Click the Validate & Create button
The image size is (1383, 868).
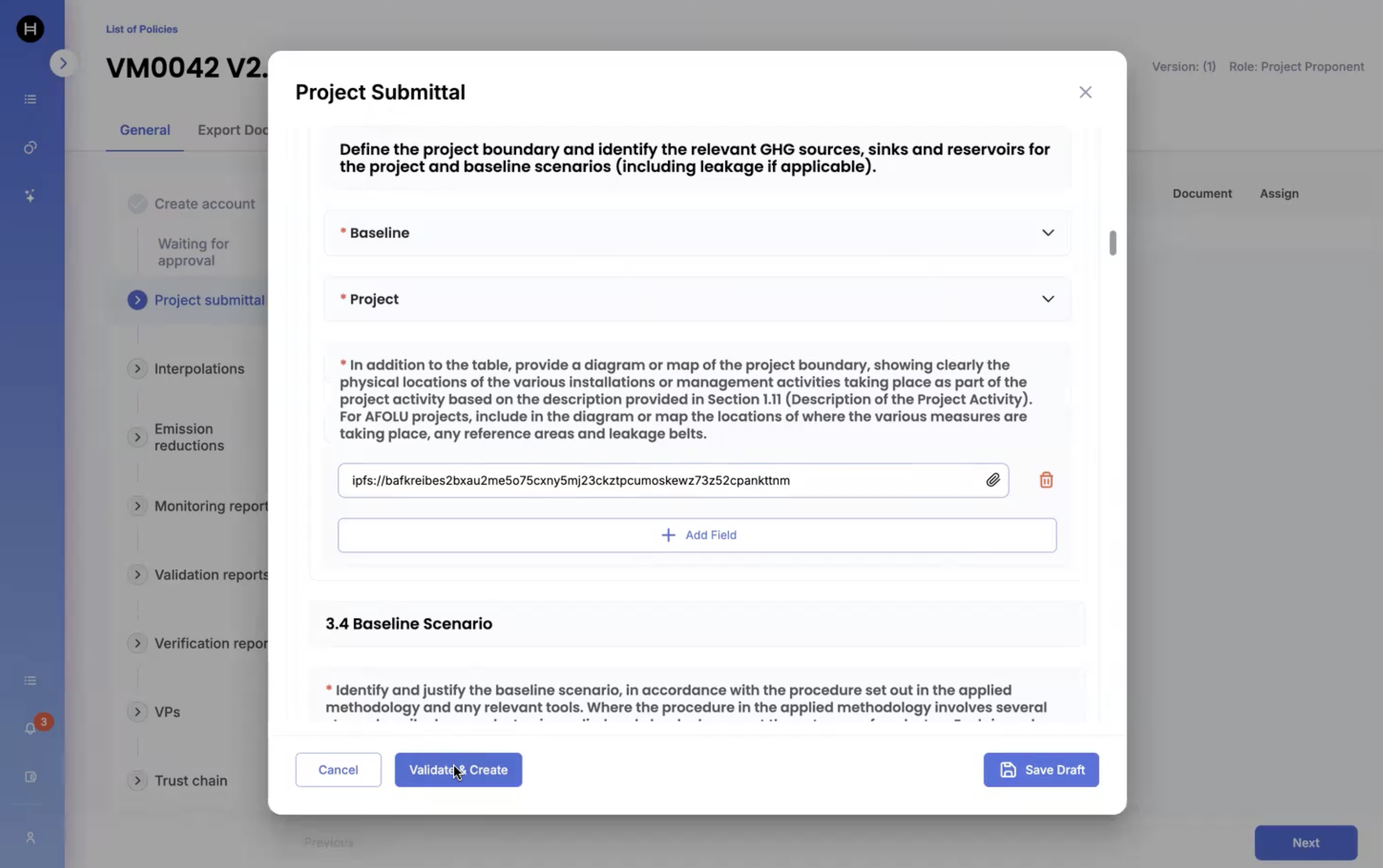pyautogui.click(x=457, y=769)
